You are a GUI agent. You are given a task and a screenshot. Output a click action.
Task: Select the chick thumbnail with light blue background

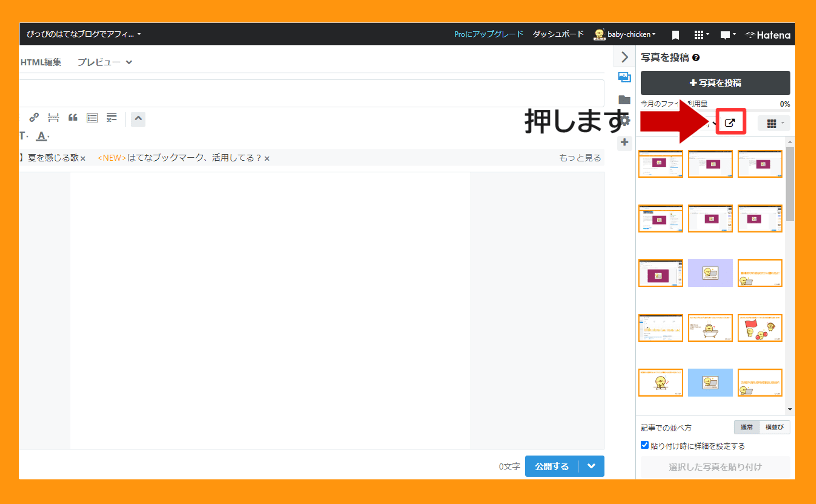click(710, 383)
